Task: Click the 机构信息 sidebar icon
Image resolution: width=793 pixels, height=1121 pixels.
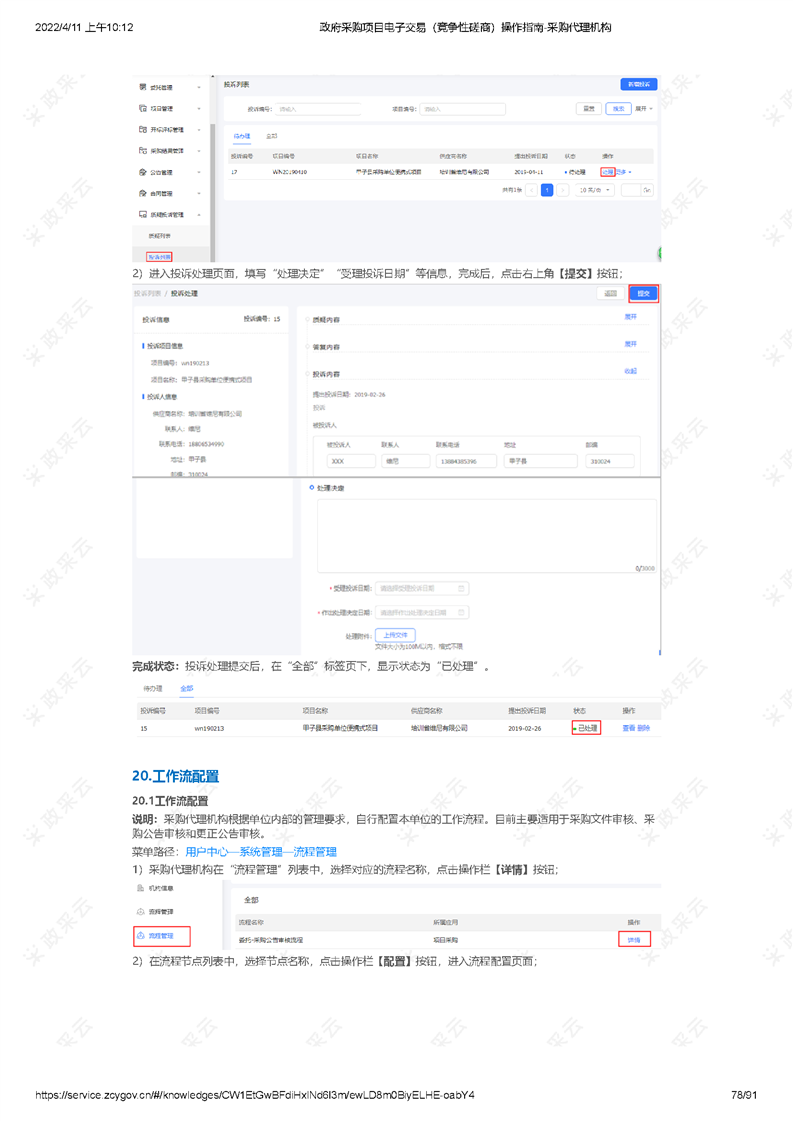Action: (x=141, y=888)
